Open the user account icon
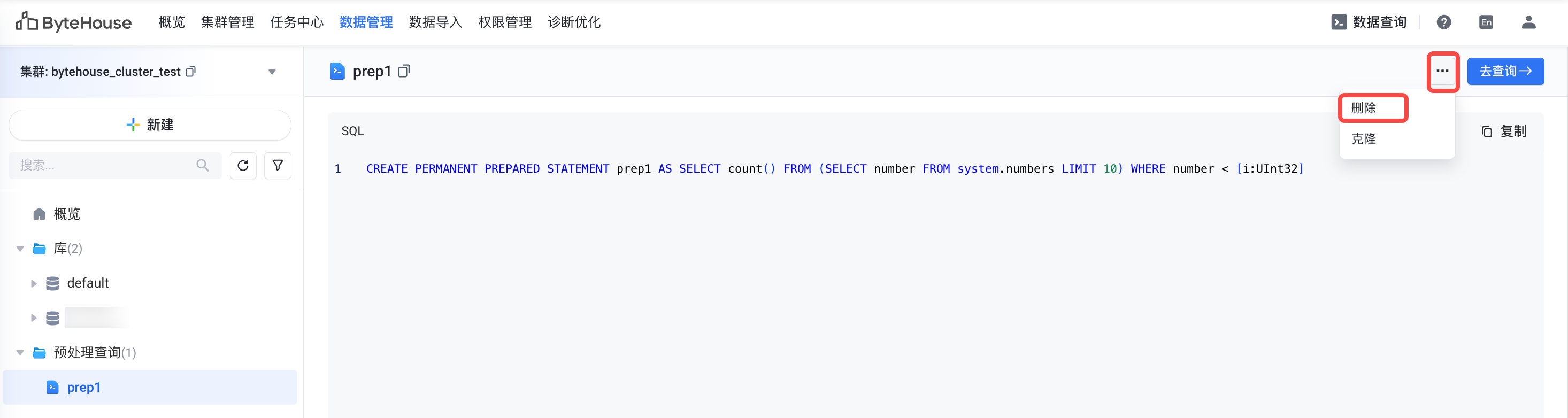 1529,22
